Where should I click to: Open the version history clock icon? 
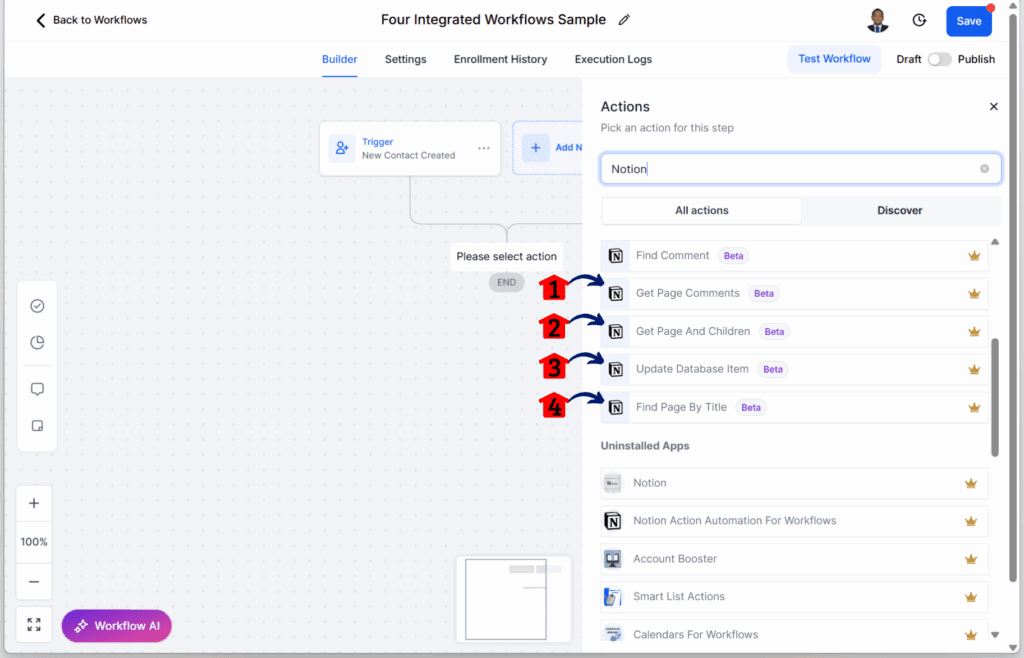919,20
